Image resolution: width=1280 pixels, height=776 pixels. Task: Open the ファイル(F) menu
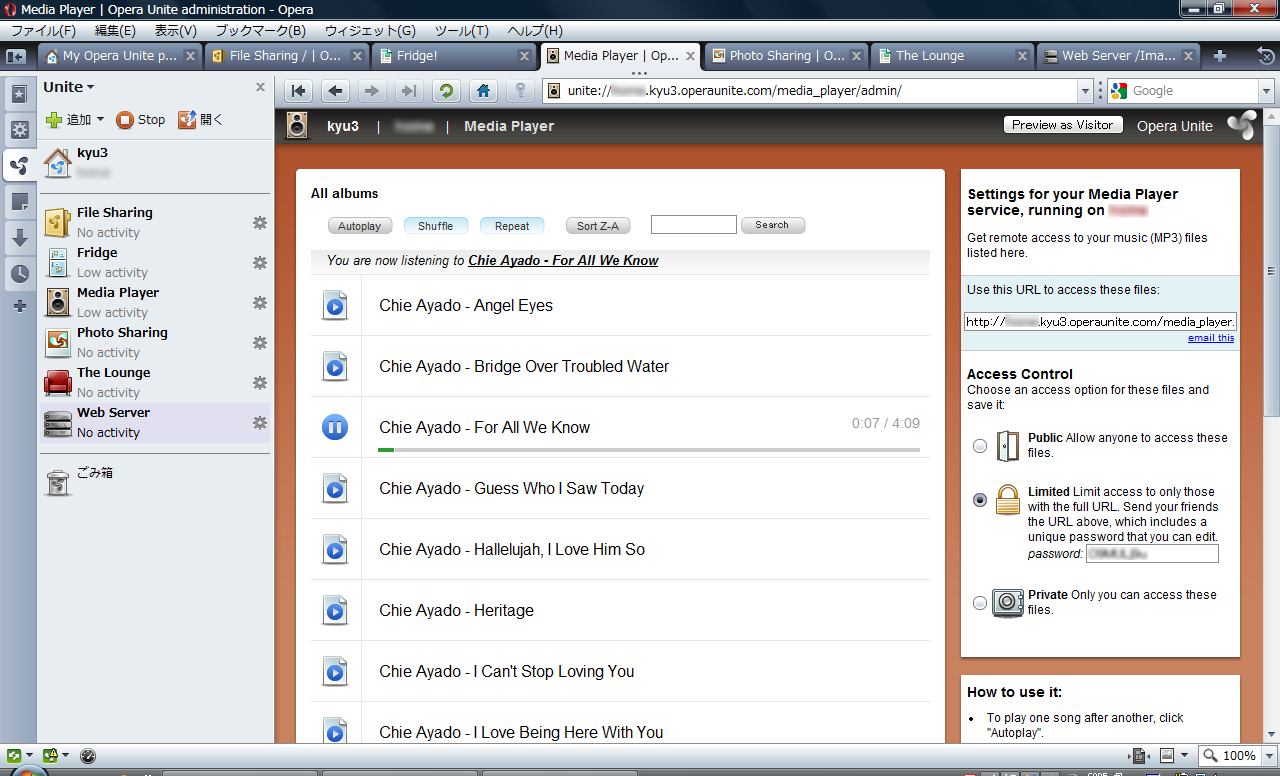pyautogui.click(x=43, y=31)
